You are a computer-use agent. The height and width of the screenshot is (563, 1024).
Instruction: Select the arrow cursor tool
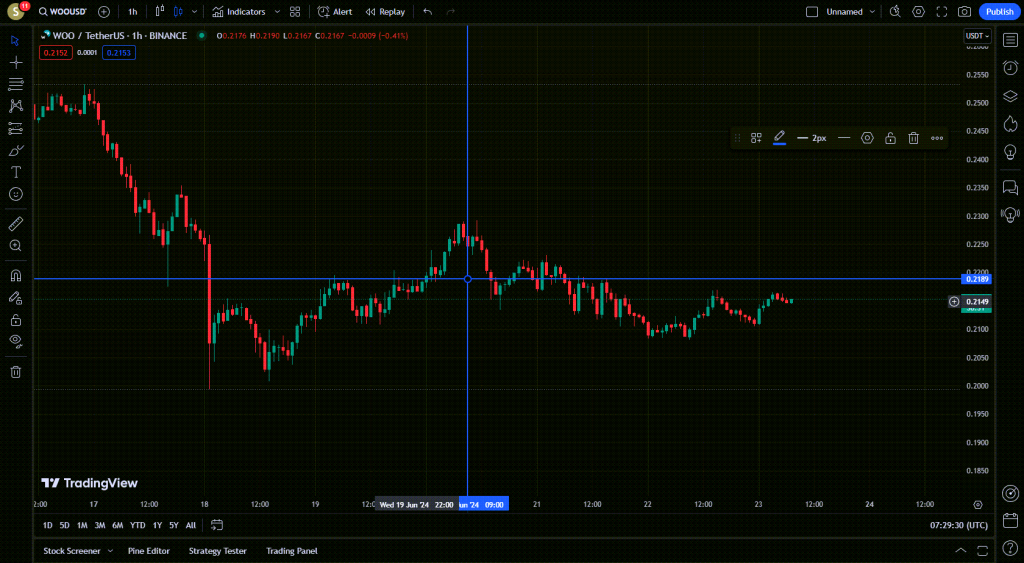[16, 40]
